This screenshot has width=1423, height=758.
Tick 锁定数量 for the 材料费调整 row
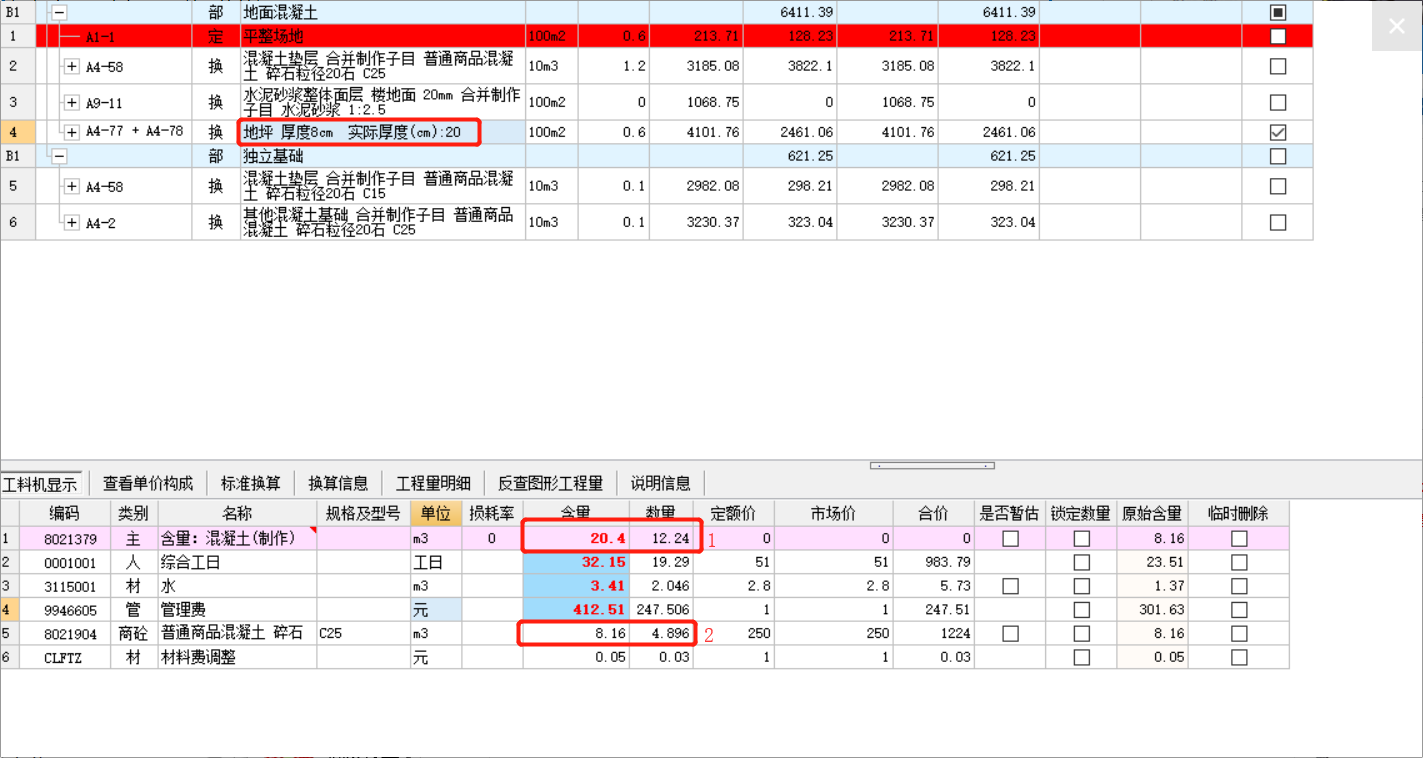click(1081, 657)
